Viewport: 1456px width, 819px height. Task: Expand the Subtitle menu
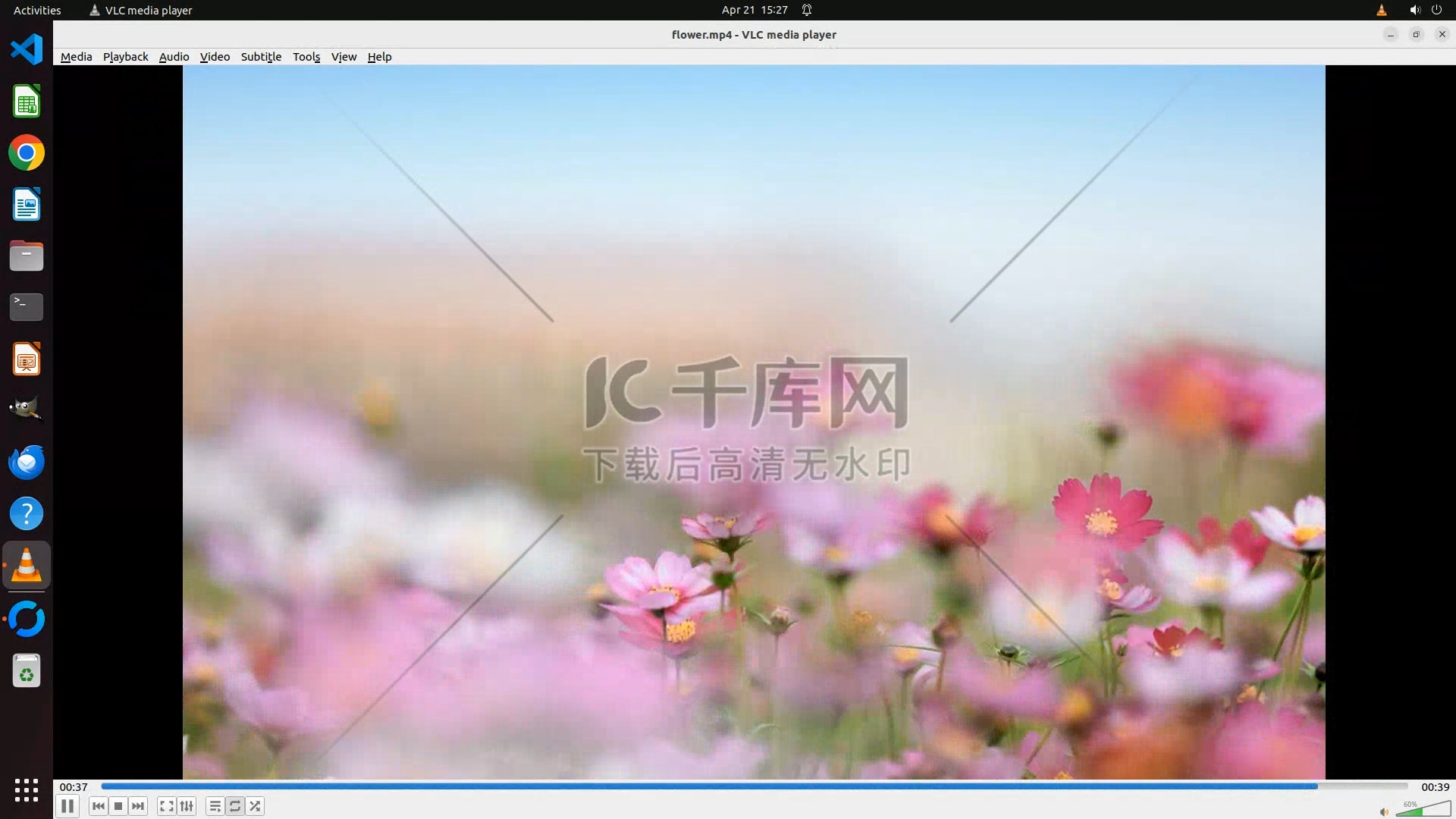tap(261, 57)
